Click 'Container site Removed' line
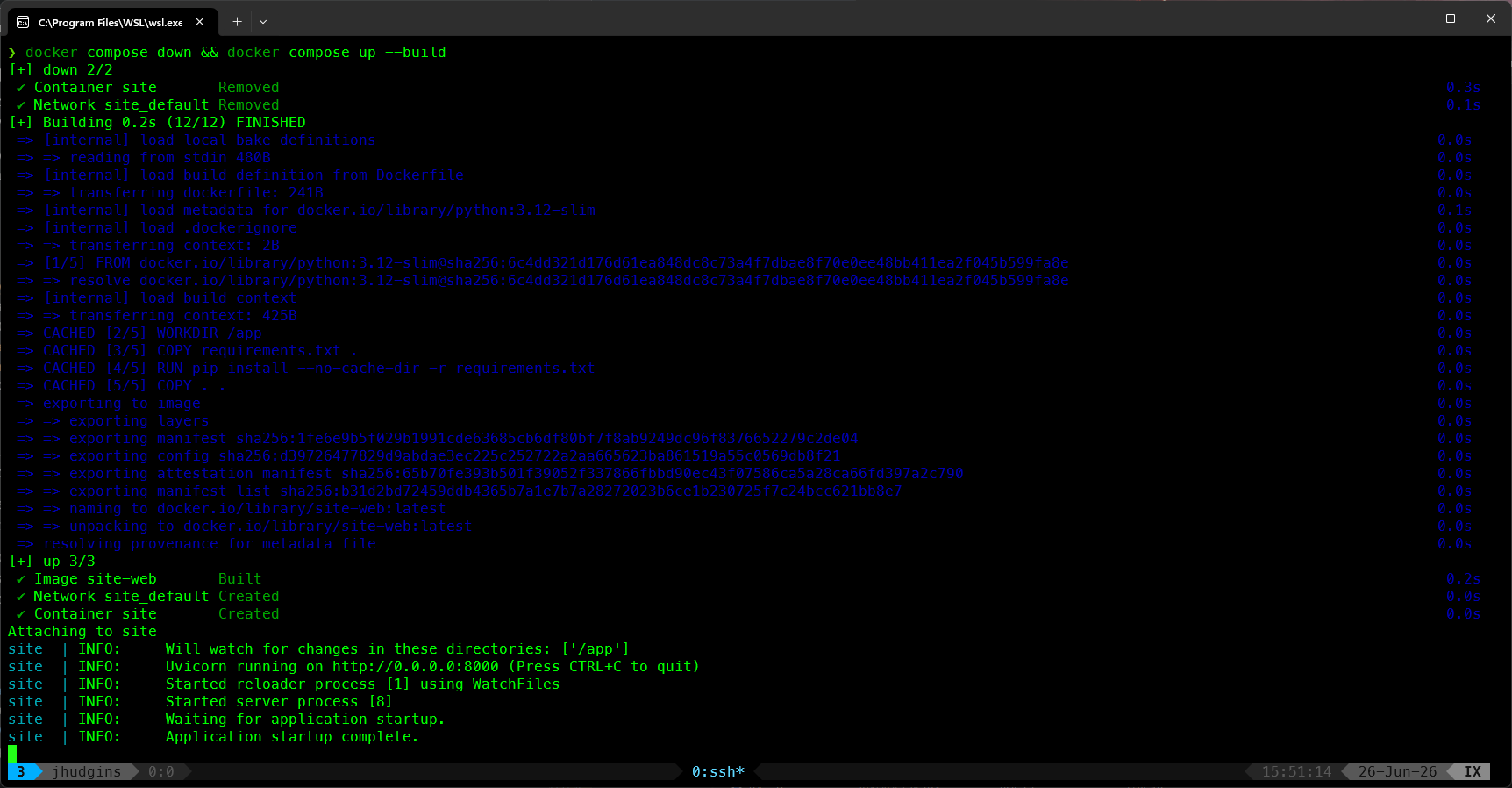 pos(148,88)
